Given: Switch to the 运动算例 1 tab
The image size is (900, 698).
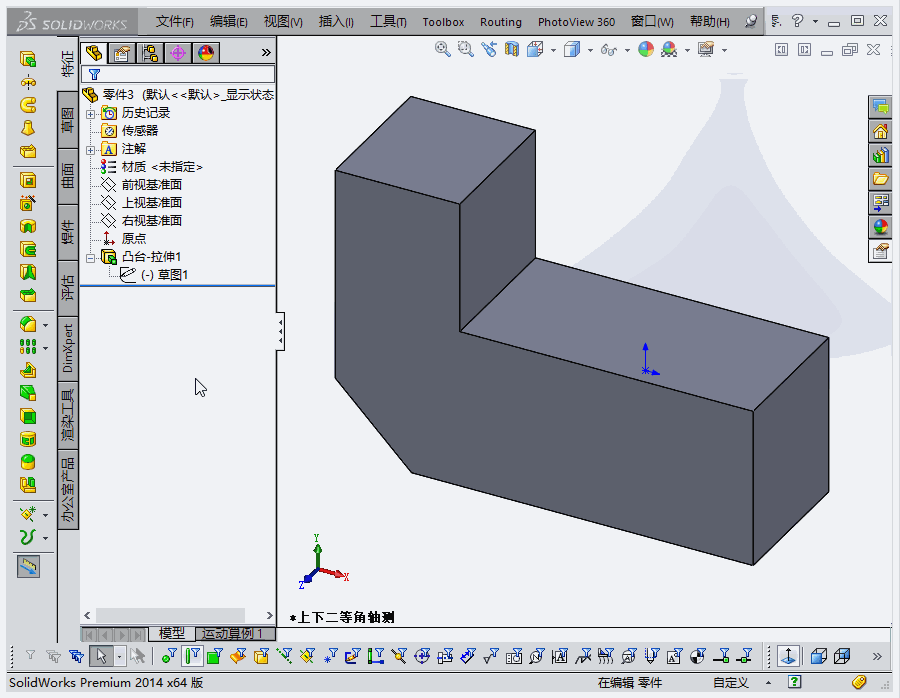Looking at the screenshot, I should 234,634.
